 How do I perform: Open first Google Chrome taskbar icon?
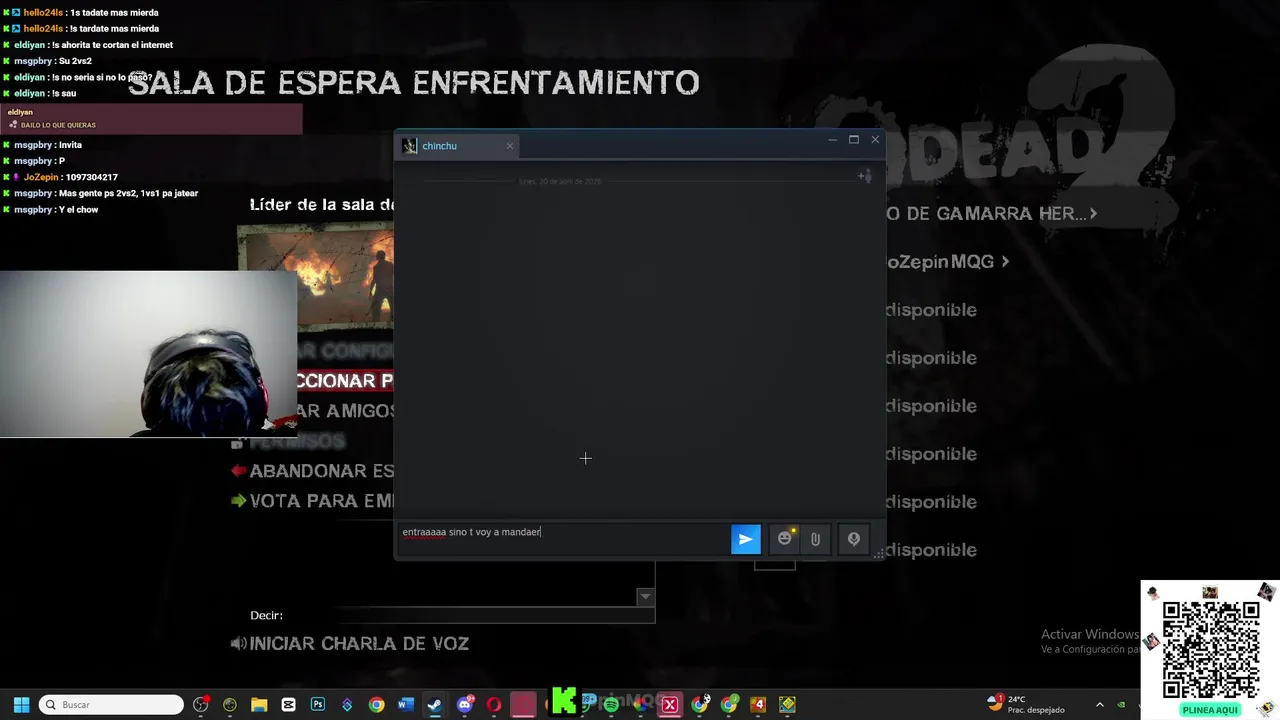(x=376, y=705)
